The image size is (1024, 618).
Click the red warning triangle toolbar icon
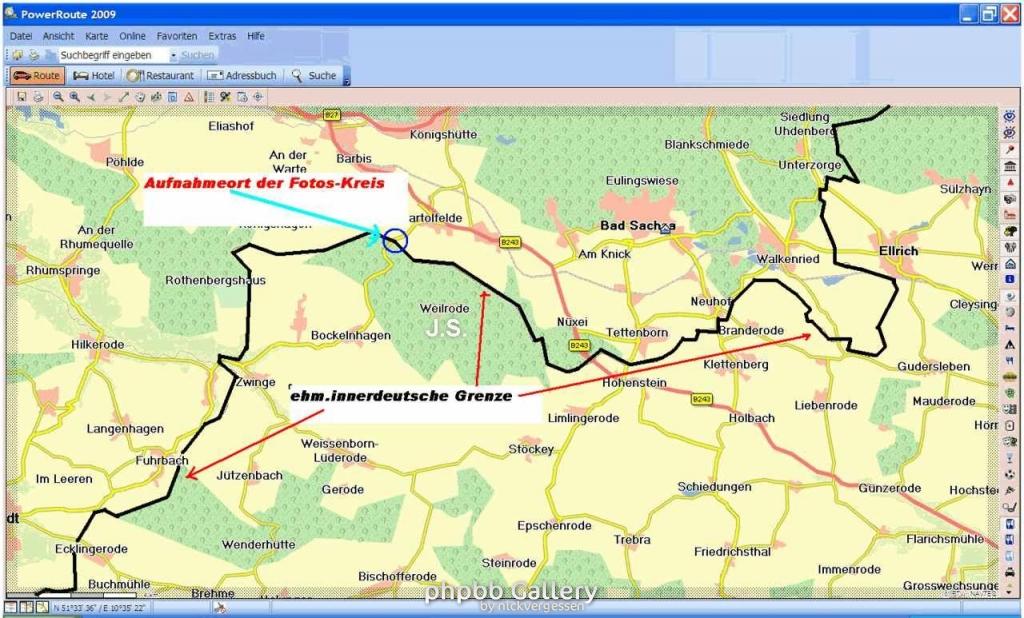pos(188,97)
